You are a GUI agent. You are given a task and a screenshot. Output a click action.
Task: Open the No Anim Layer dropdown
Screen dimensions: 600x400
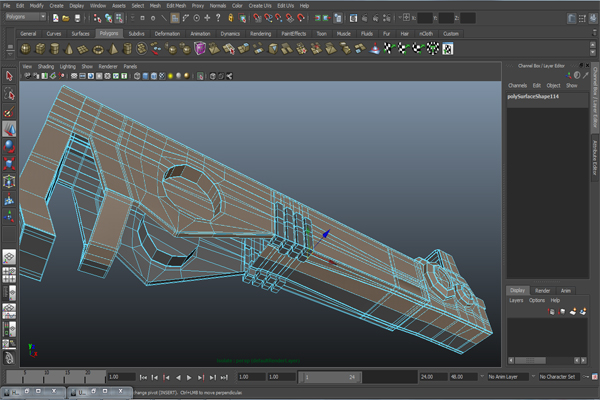coord(508,377)
